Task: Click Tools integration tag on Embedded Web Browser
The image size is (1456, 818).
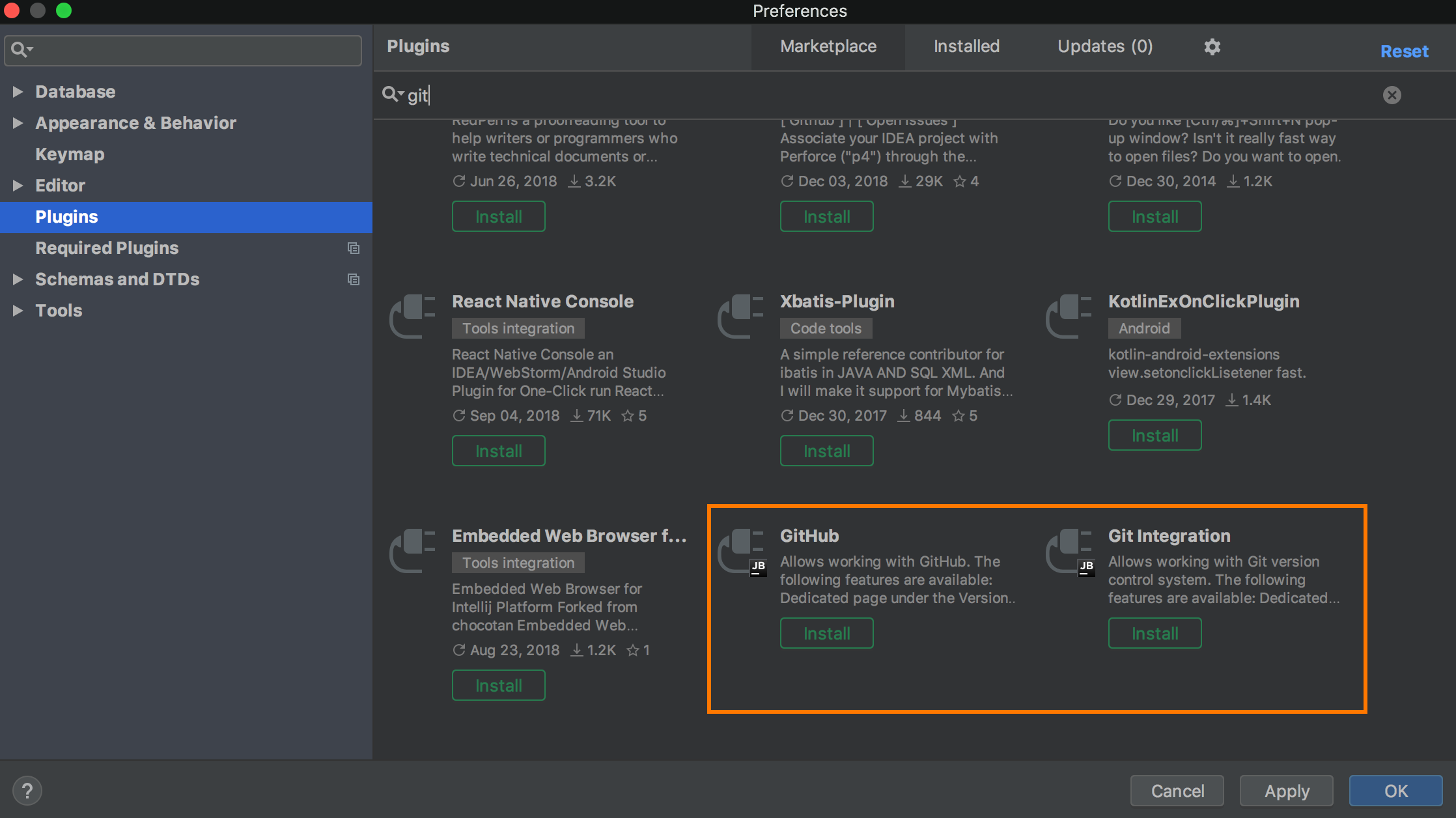Action: [518, 563]
